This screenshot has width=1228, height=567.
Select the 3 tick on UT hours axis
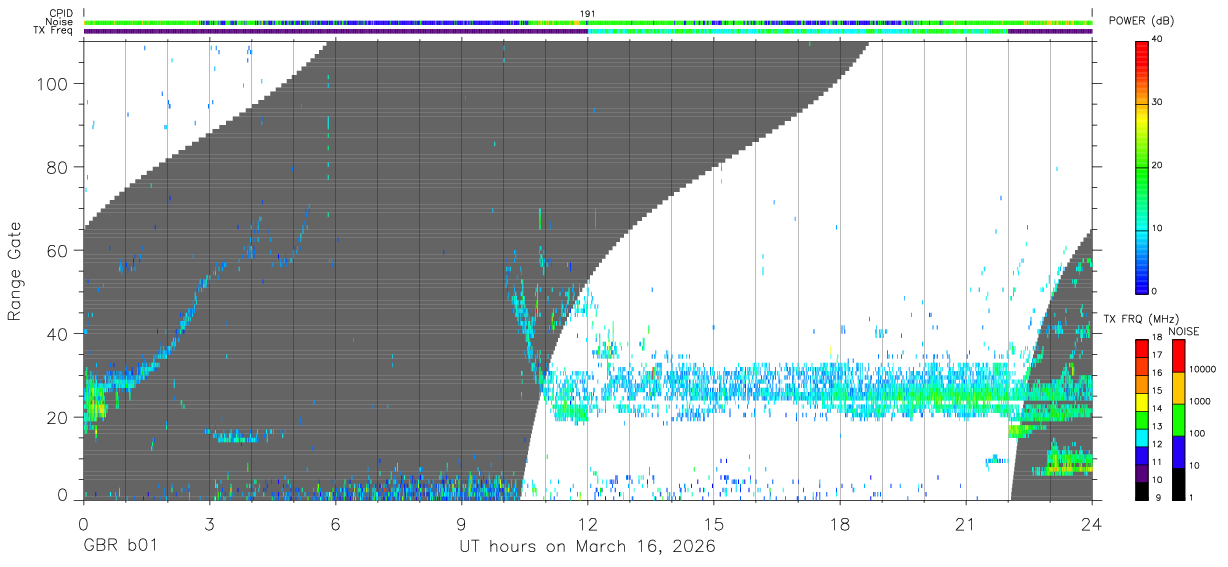210,523
